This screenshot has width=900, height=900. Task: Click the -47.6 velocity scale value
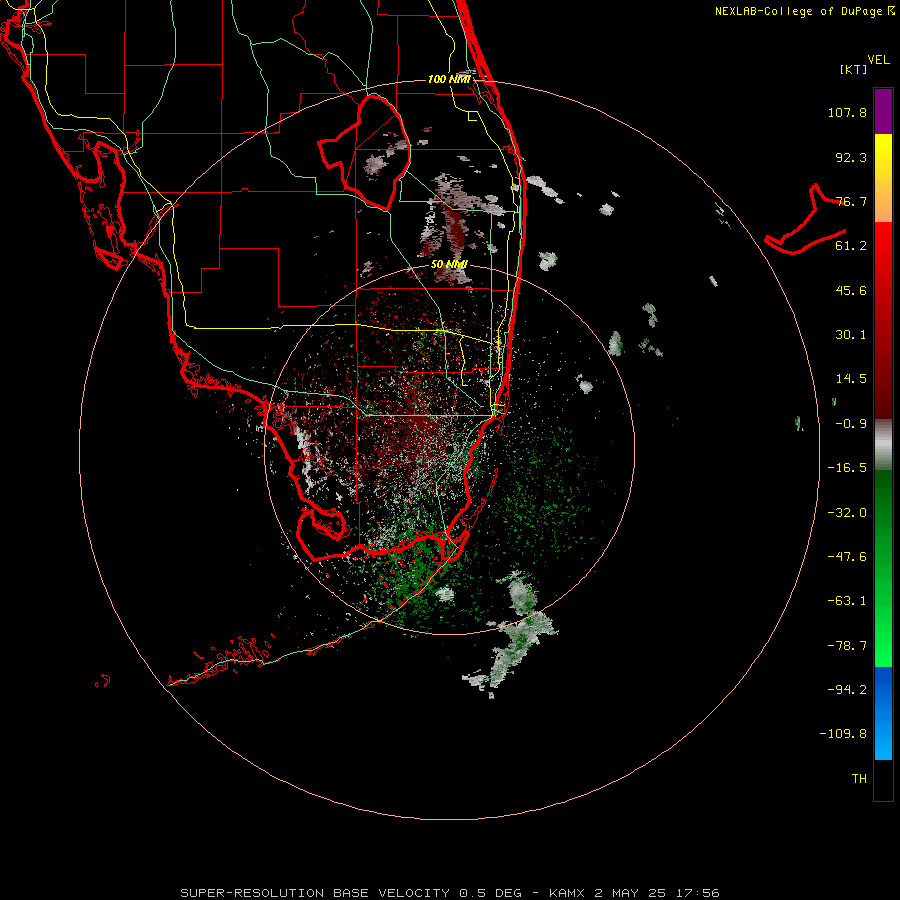pos(847,557)
